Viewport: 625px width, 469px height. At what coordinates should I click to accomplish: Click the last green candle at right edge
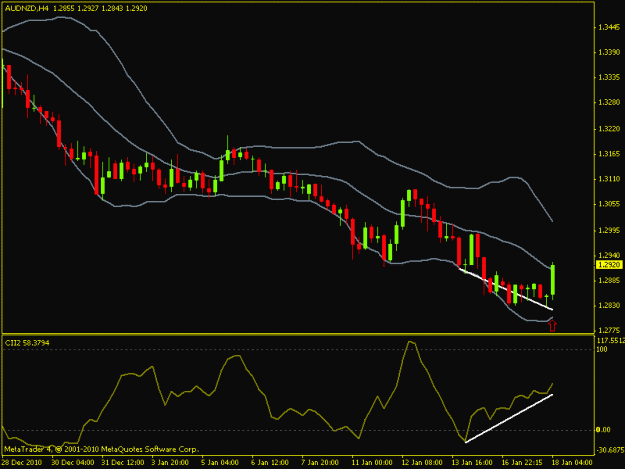[x=553, y=280]
